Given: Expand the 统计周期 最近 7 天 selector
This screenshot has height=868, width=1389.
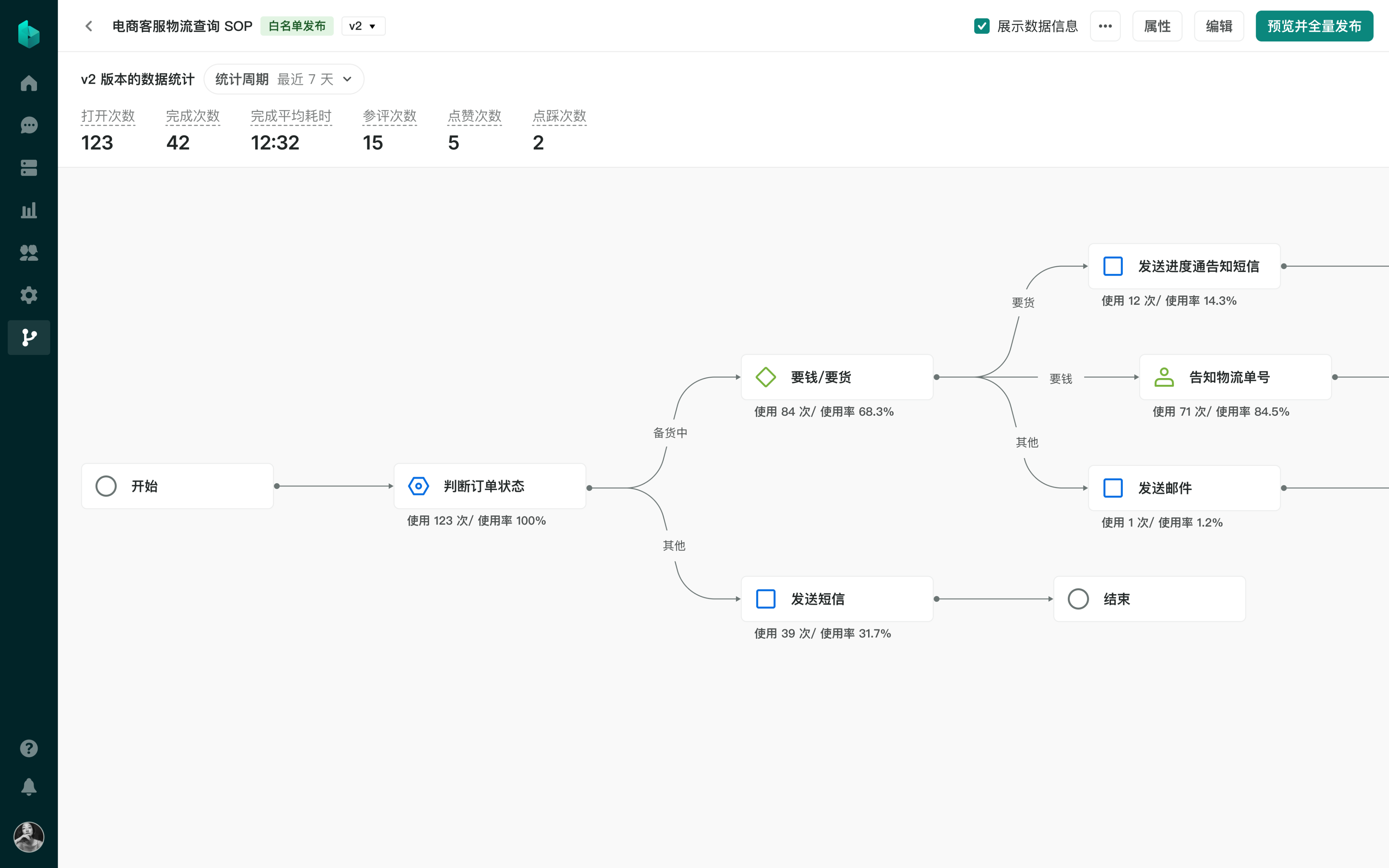Looking at the screenshot, I should click(x=283, y=79).
